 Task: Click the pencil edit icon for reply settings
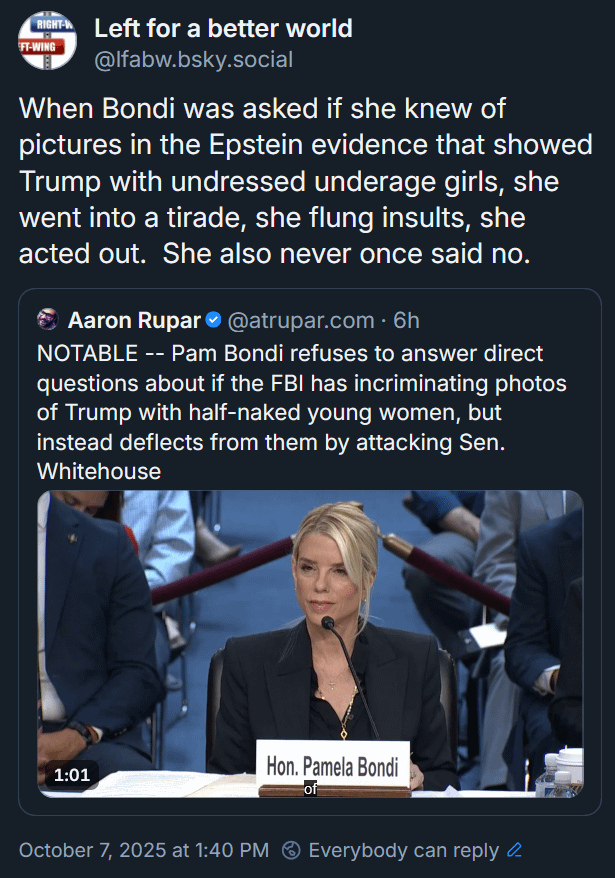(515, 850)
